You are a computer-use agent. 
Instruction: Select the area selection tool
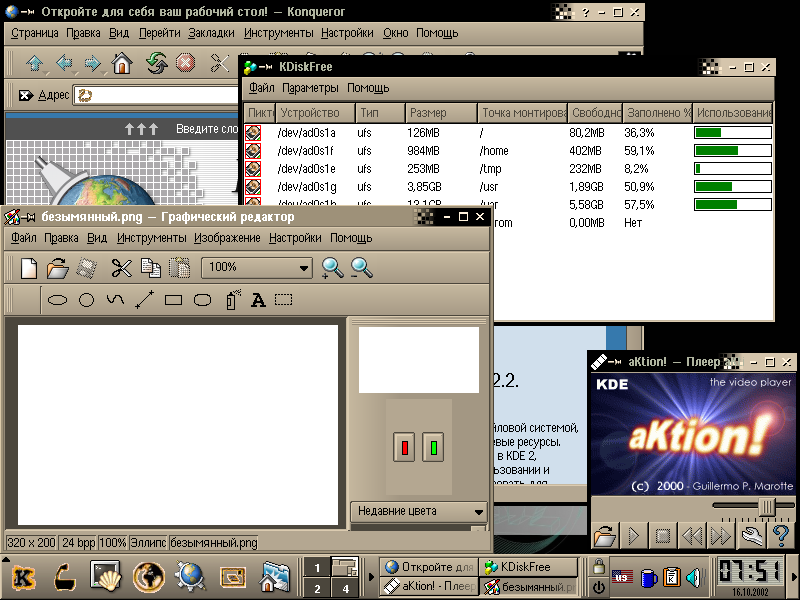(x=284, y=299)
